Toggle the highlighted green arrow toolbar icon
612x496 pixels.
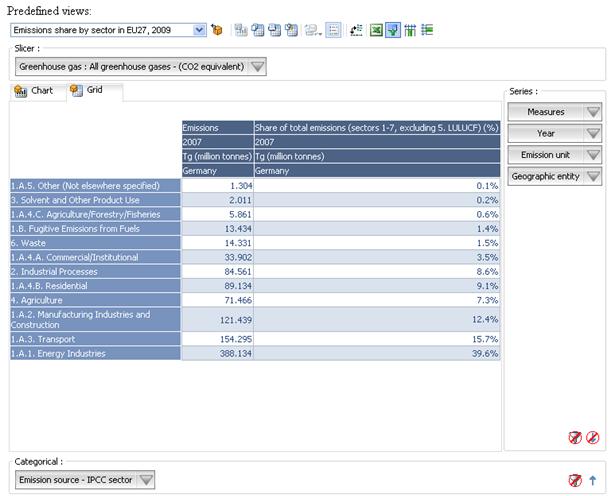(393, 30)
